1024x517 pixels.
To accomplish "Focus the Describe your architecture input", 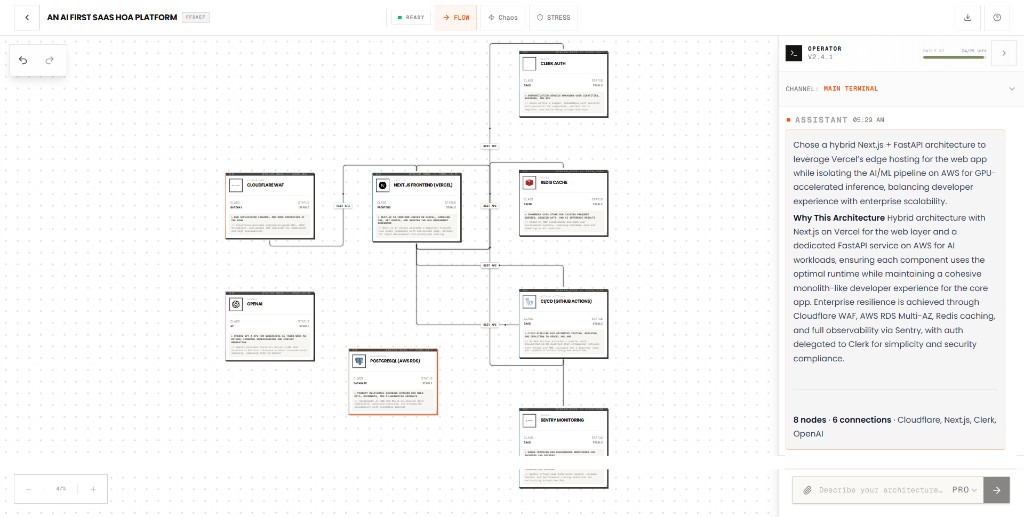I will (x=880, y=490).
